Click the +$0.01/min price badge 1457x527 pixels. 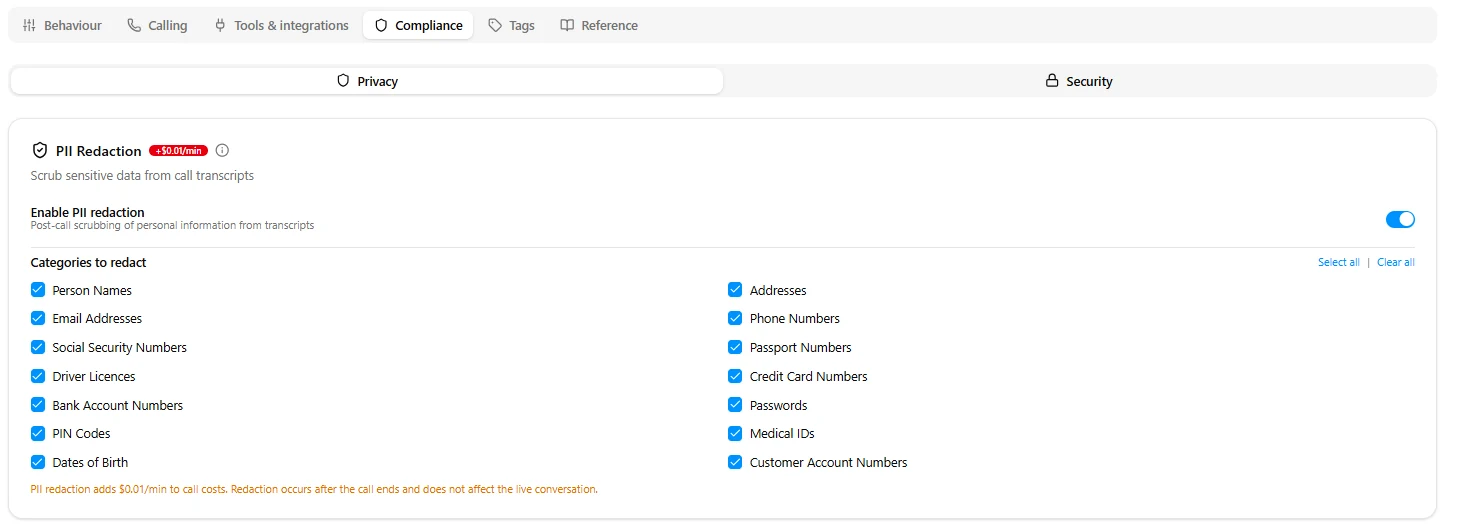pos(178,151)
